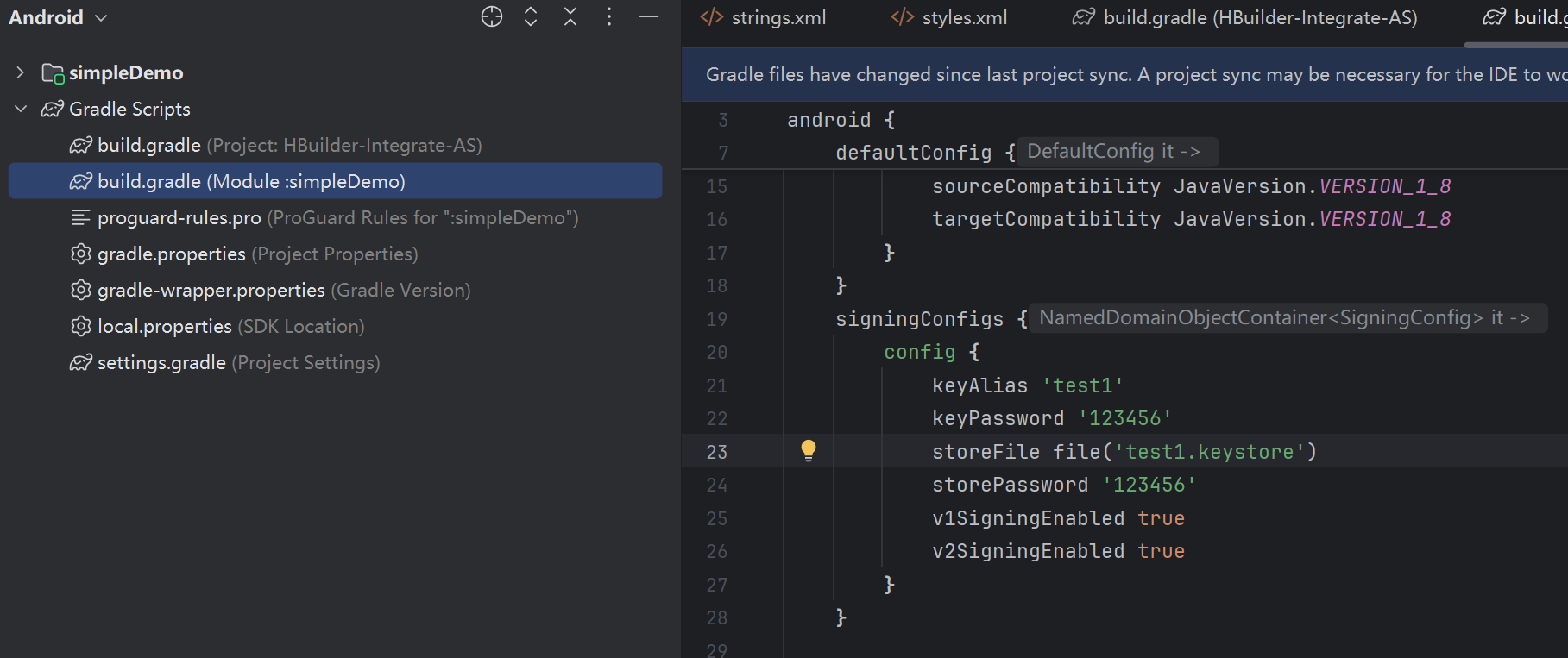Click Gradle Scripts elephant icon
This screenshot has height=658, width=1568.
53,109
